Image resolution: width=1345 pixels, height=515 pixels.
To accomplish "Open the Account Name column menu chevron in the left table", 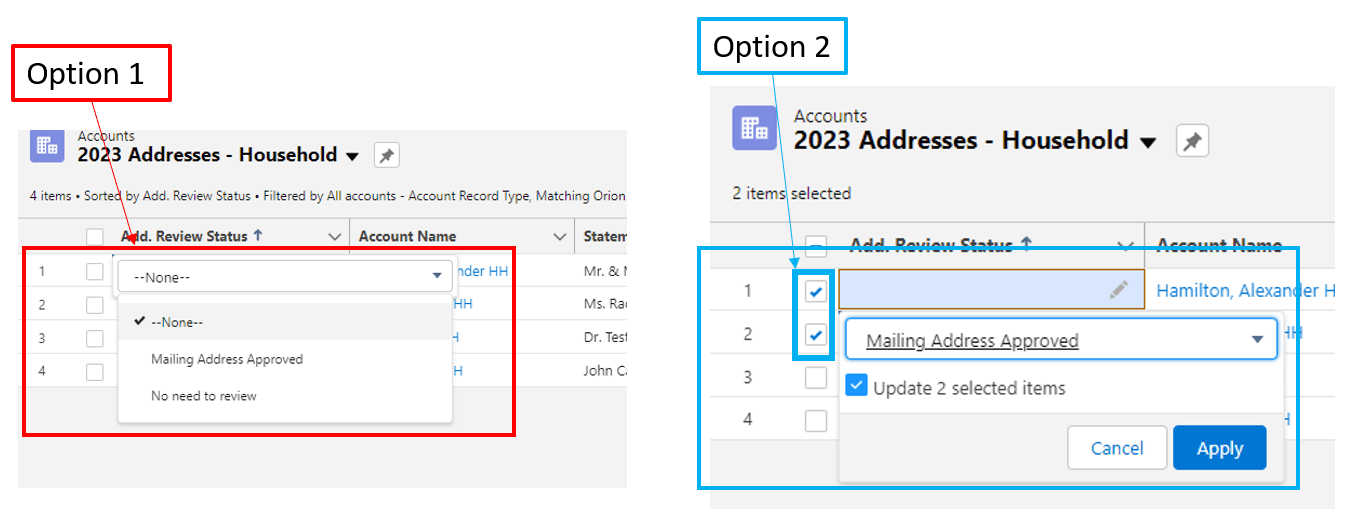I will (x=560, y=237).
